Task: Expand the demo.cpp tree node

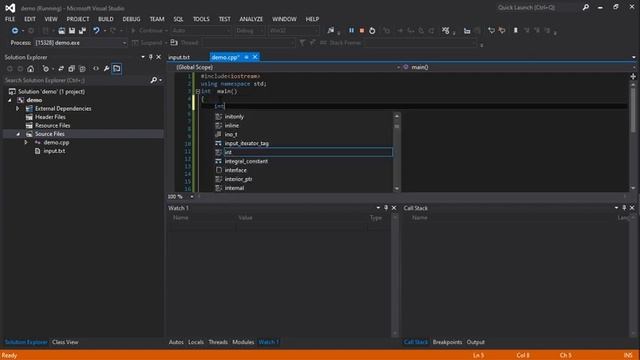Action: point(26,142)
